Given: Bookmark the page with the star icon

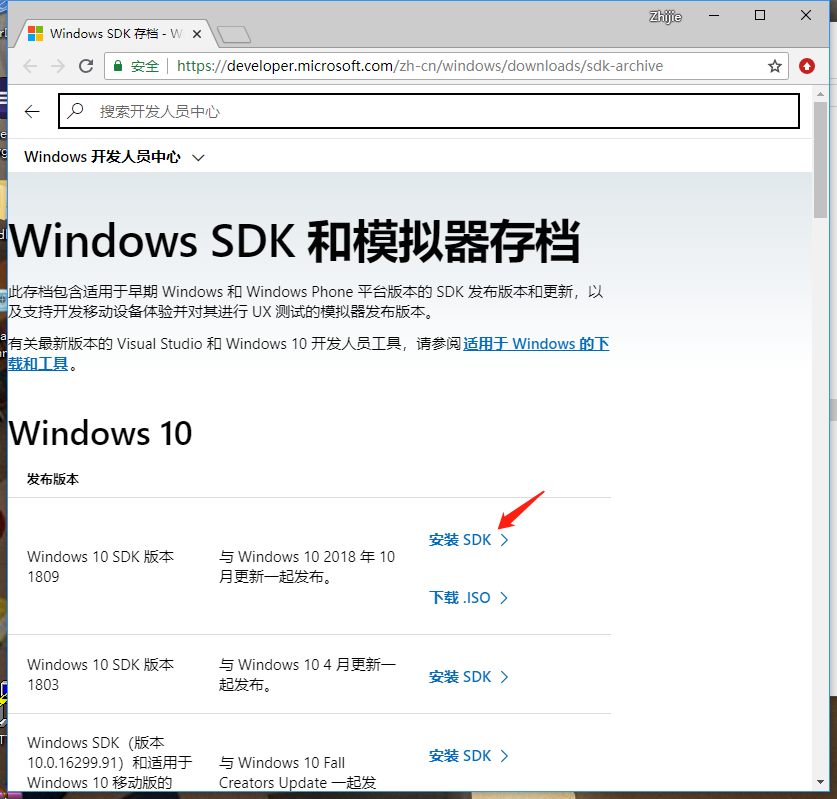Looking at the screenshot, I should click(x=775, y=66).
